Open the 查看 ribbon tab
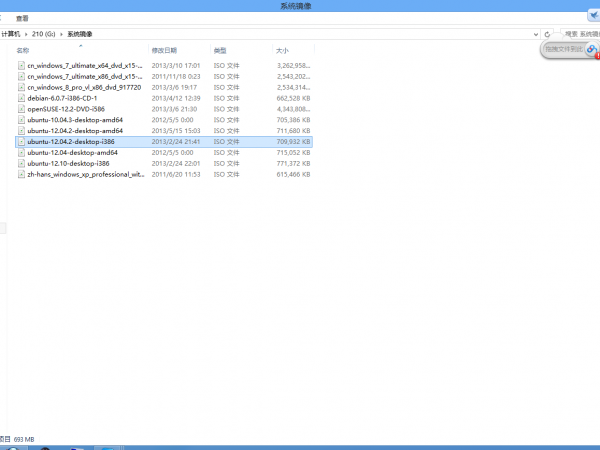600x450 pixels. pyautogui.click(x=22, y=18)
